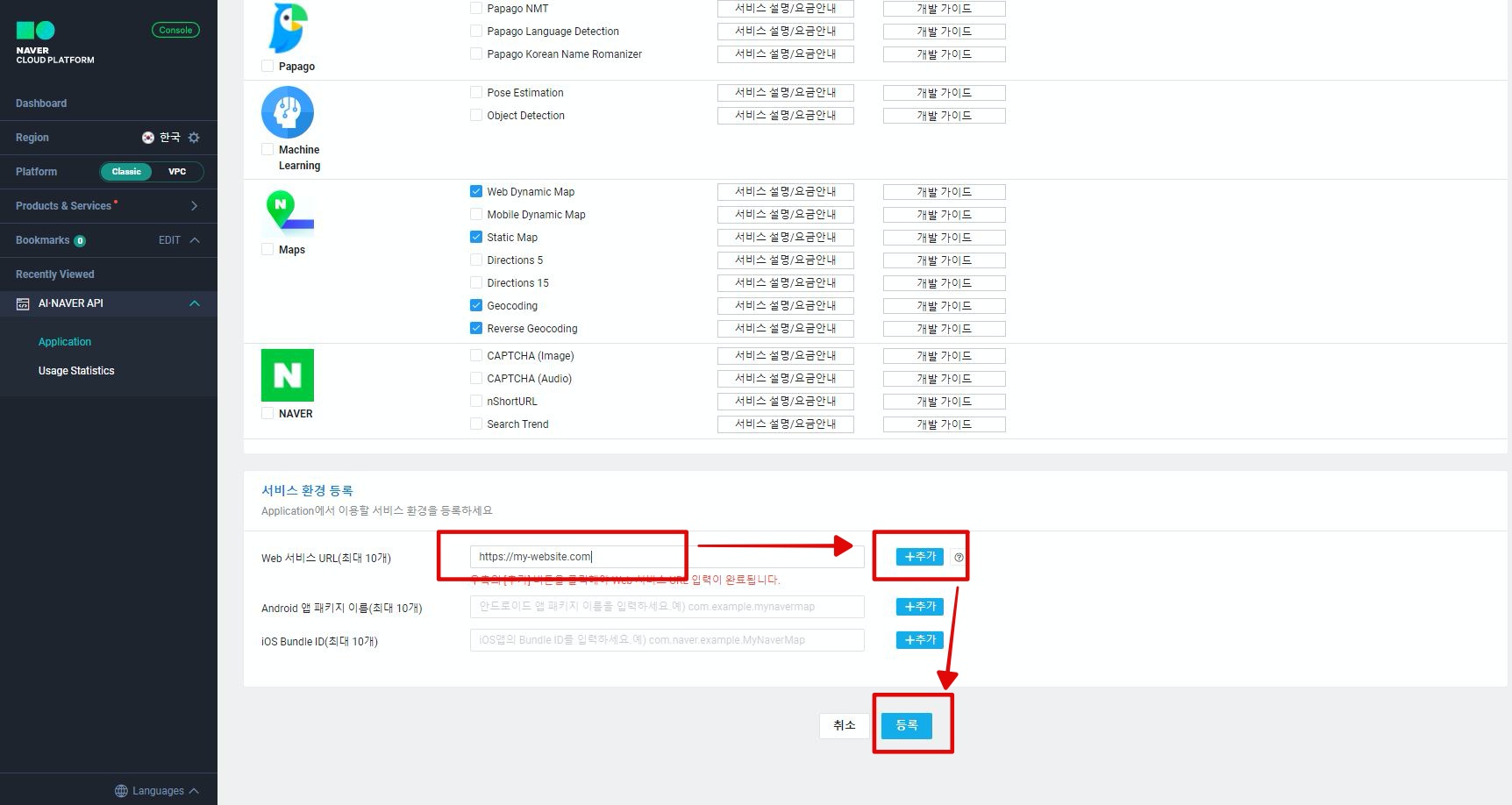The height and width of the screenshot is (805, 1512).
Task: Enable Directions 5 checkbox
Action: pos(476,260)
